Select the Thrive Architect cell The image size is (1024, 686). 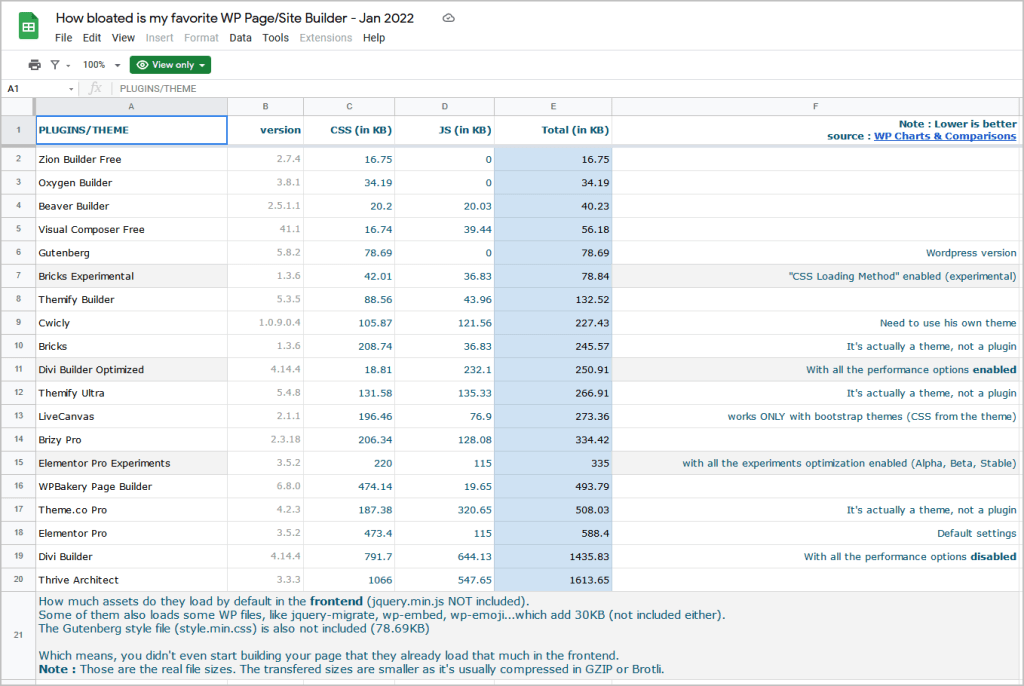131,580
